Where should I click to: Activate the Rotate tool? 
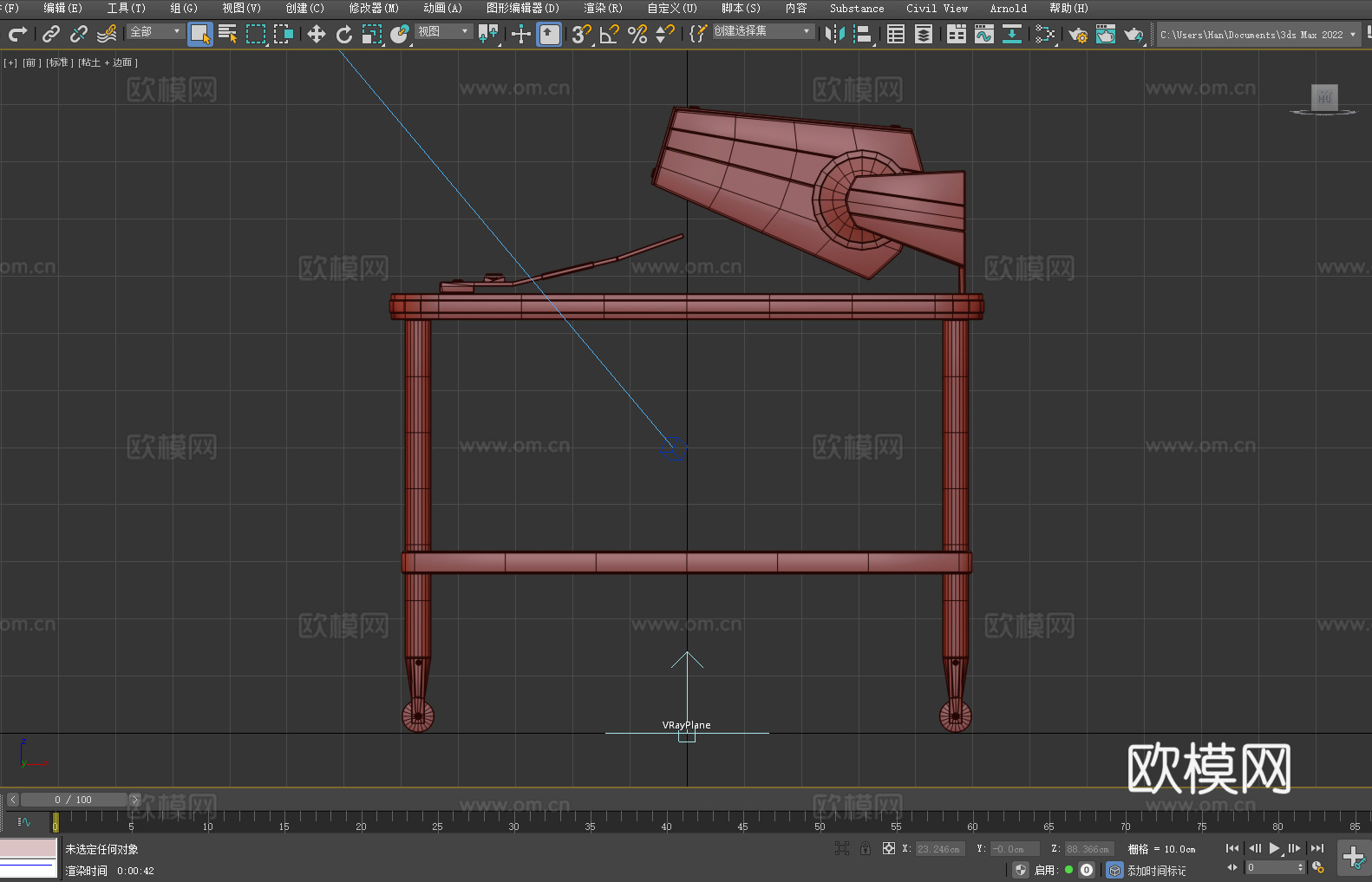344,34
